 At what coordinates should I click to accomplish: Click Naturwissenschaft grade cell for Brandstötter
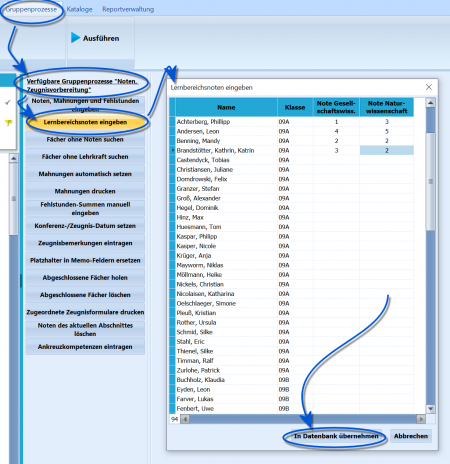tap(387, 150)
